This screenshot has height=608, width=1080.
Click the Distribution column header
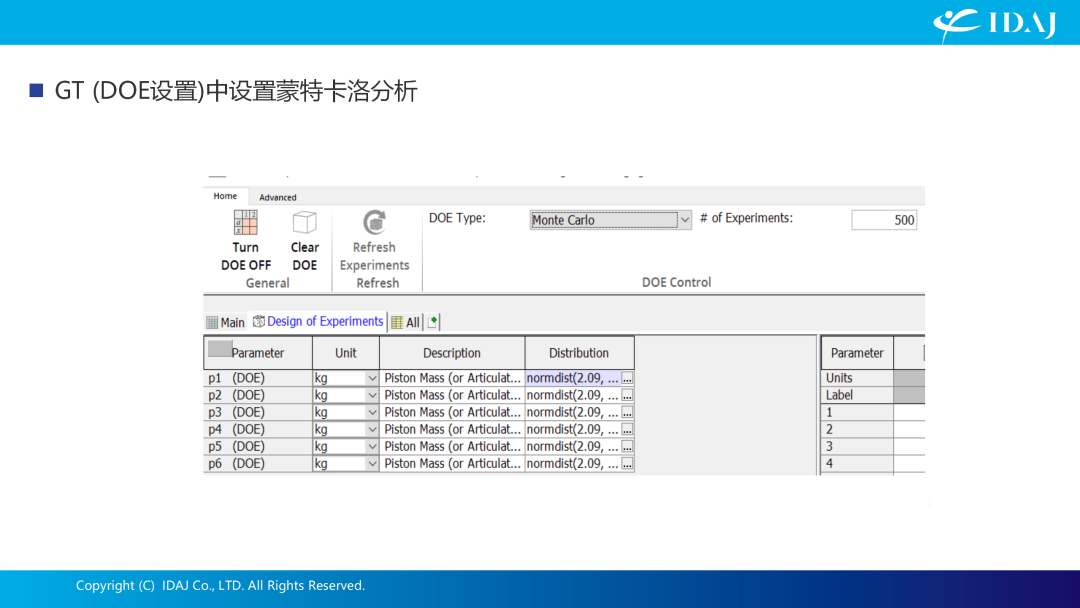[579, 353]
